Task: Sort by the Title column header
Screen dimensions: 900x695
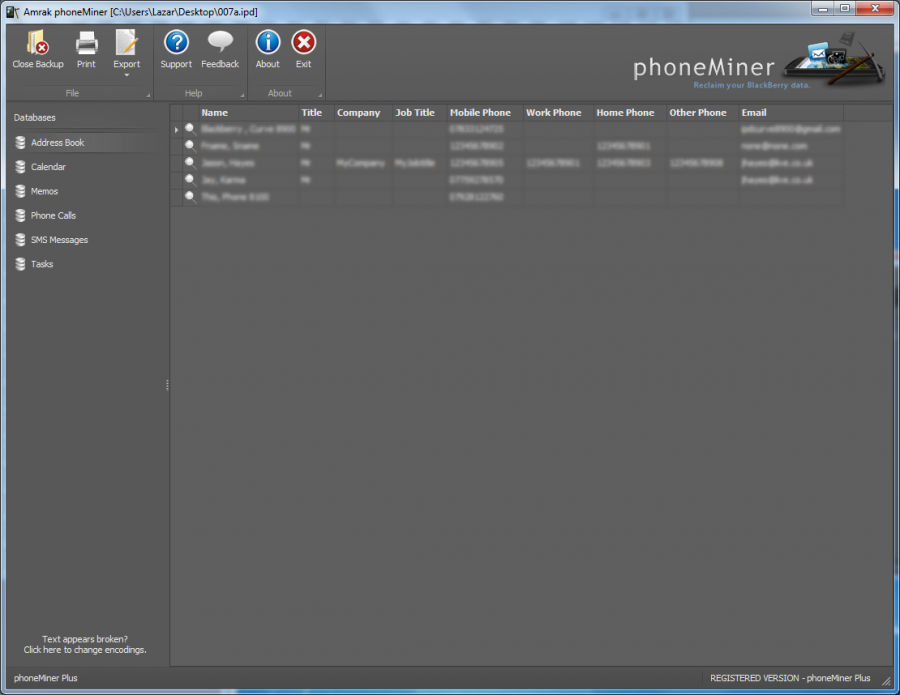Action: click(316, 112)
